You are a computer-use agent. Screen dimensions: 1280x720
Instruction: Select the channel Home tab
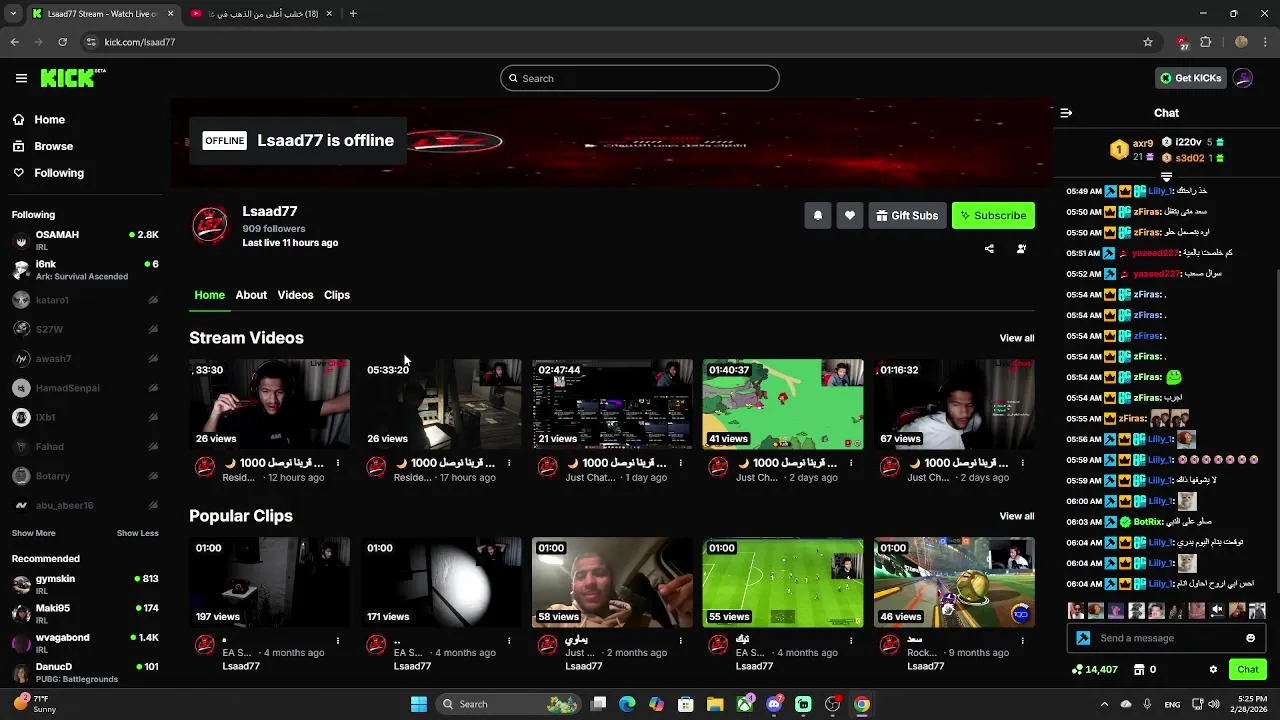209,295
